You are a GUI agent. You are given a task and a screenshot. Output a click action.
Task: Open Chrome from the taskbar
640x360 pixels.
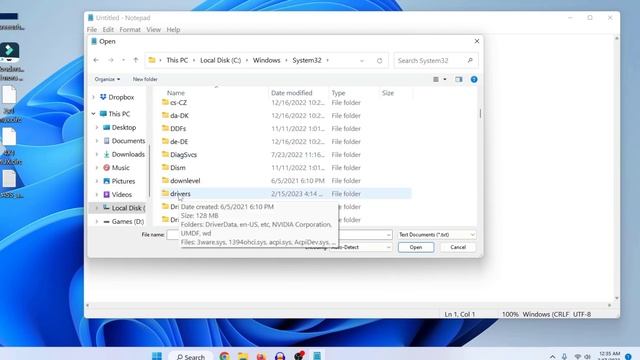224,356
